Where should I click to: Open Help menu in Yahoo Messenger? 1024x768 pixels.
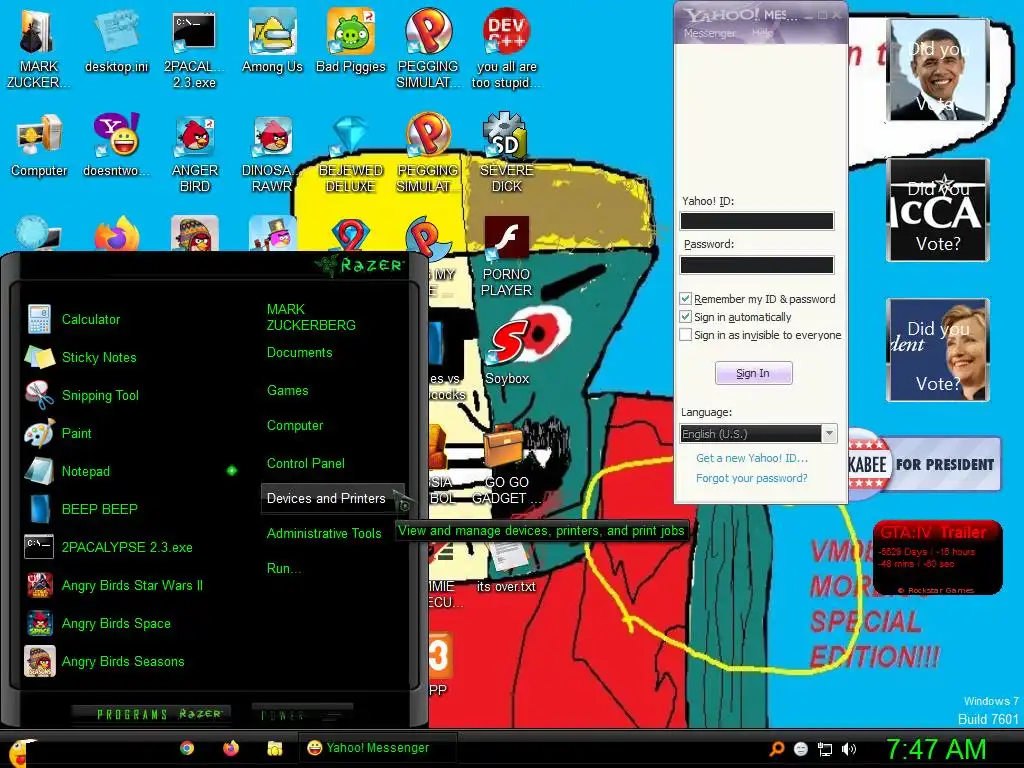762,33
